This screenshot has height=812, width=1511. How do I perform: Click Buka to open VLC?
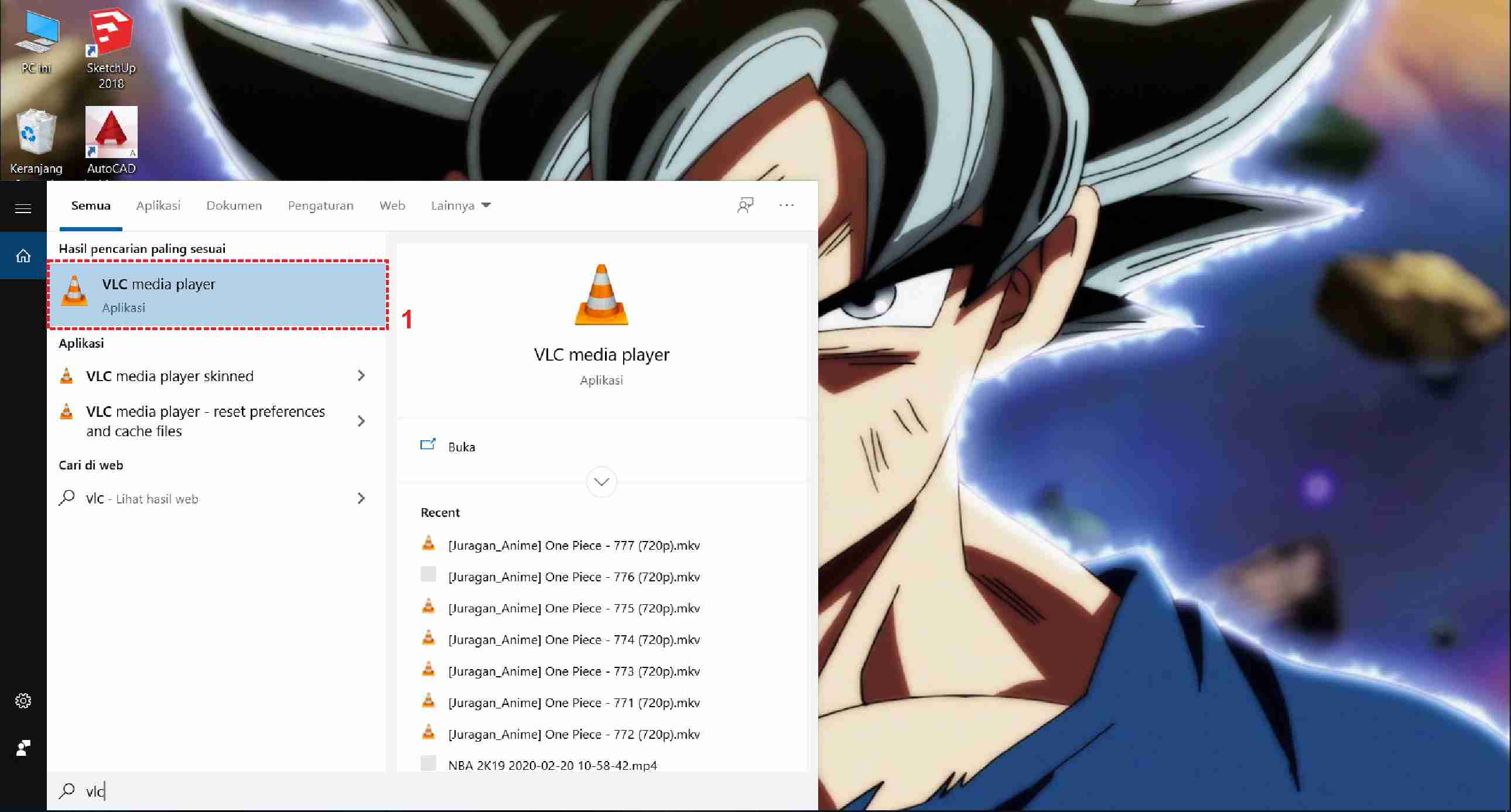coord(461,447)
